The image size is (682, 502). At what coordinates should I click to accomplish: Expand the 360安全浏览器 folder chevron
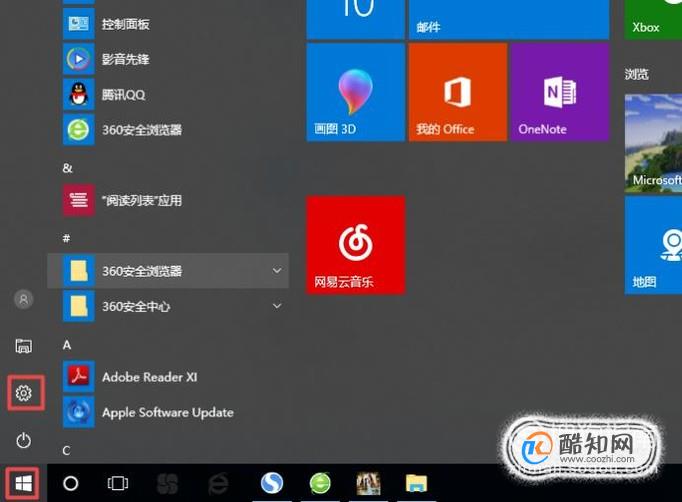click(277, 271)
